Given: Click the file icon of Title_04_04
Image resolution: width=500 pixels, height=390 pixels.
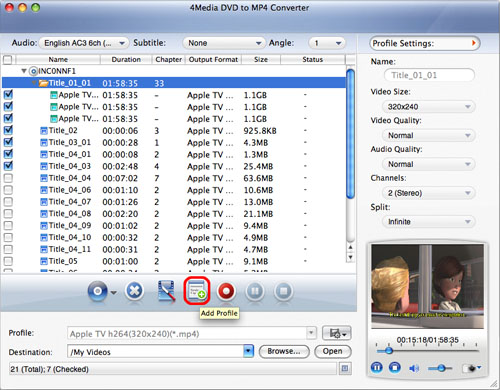Looking at the screenshot, I should 44,178.
